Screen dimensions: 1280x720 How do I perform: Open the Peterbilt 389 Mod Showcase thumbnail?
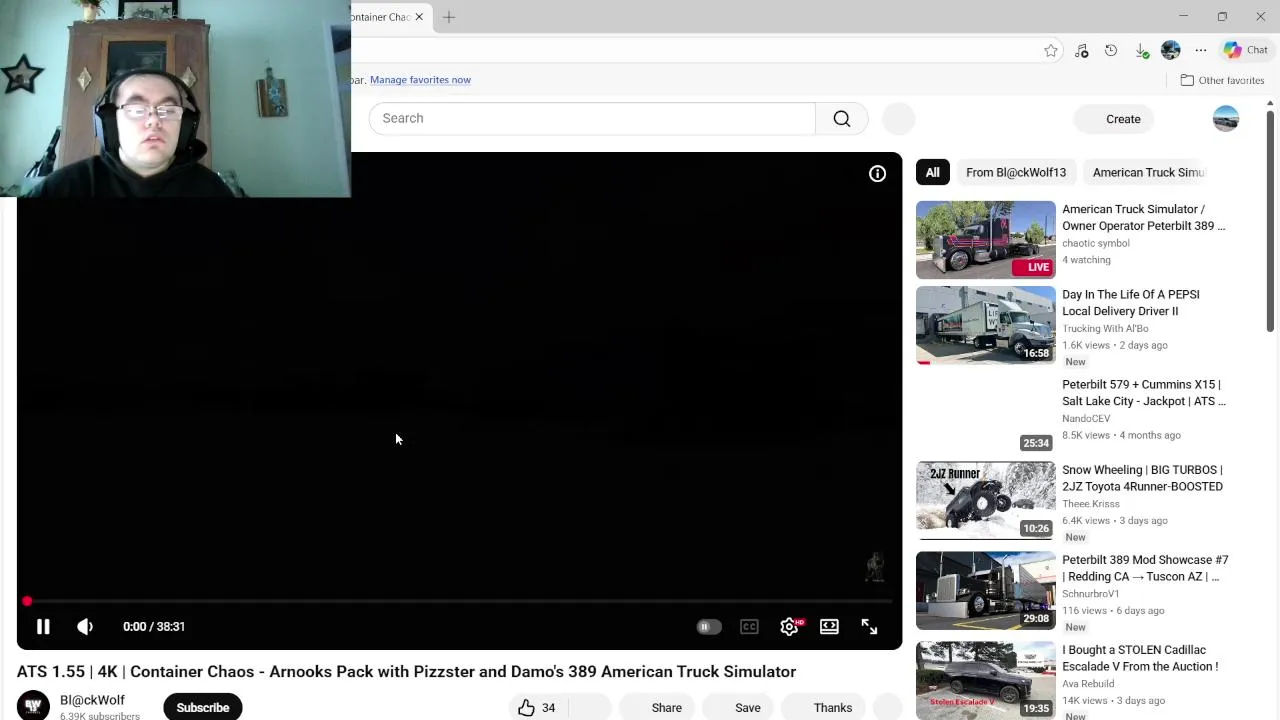[985, 591]
